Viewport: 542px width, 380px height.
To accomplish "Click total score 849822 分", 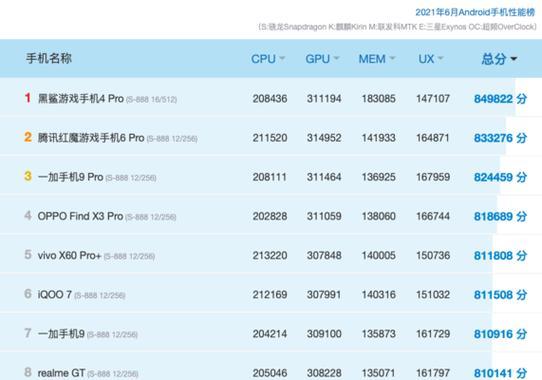I will pyautogui.click(x=500, y=99).
